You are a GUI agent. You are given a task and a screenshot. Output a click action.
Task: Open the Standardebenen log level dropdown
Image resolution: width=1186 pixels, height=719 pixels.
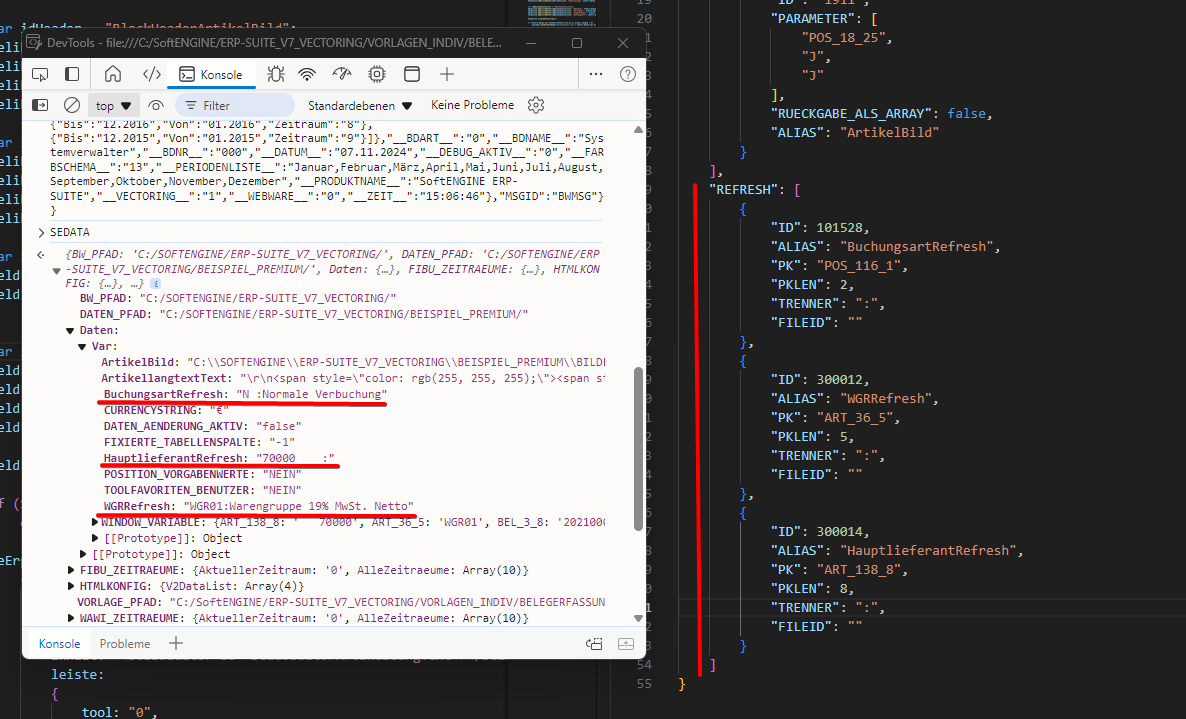point(360,105)
